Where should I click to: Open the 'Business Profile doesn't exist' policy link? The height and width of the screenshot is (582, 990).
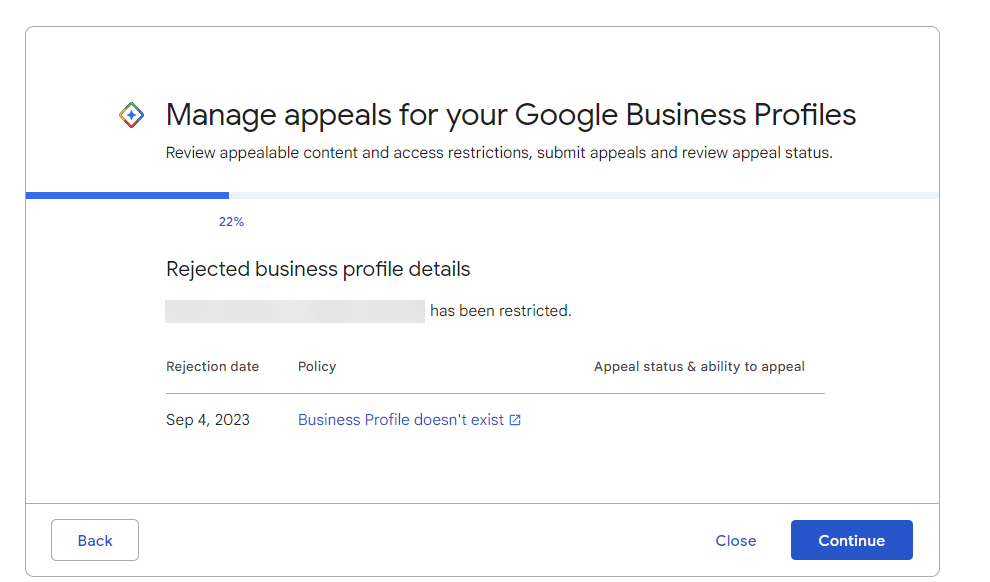[400, 420]
